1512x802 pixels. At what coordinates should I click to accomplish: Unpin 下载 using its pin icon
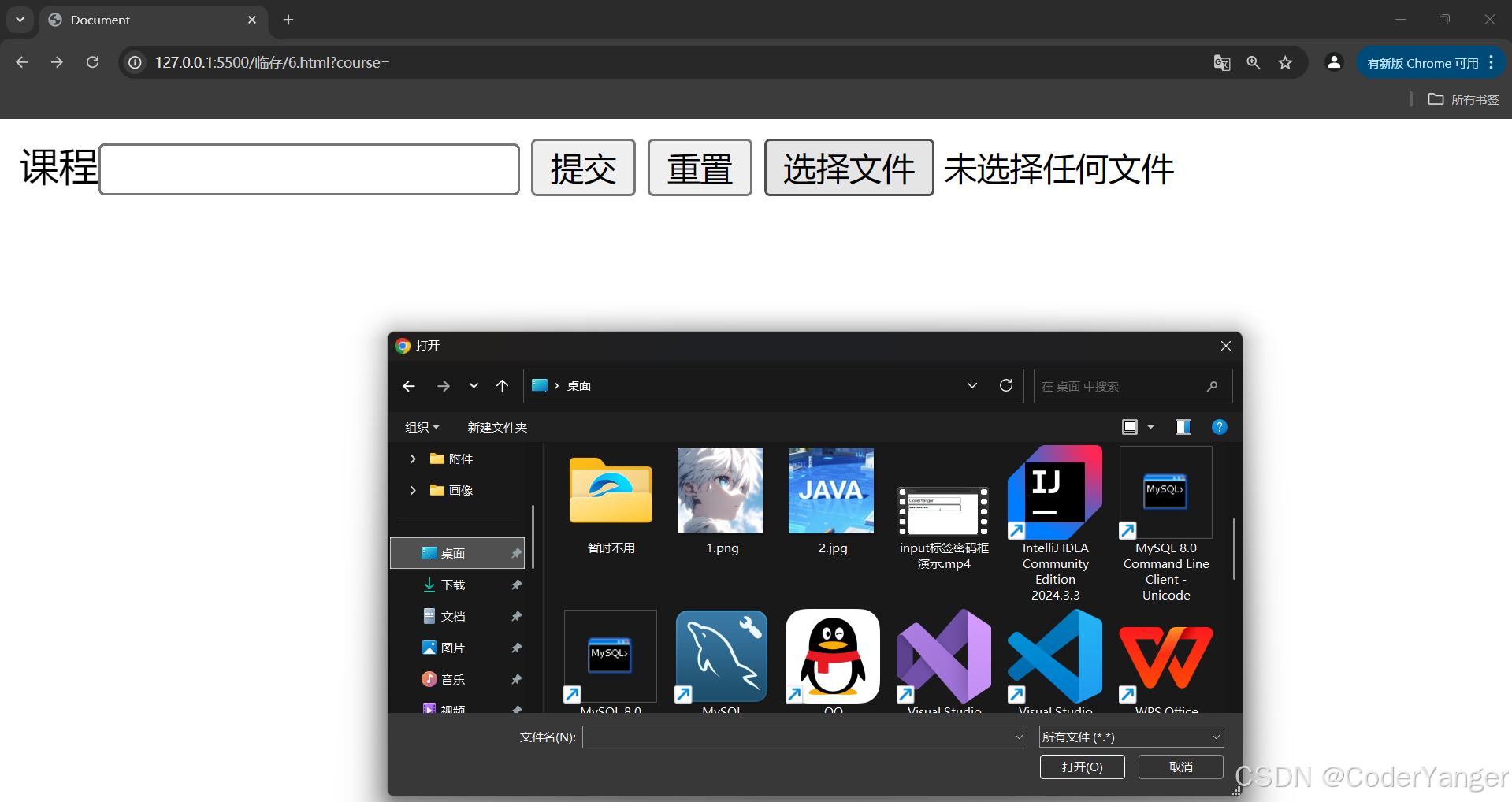tap(516, 585)
